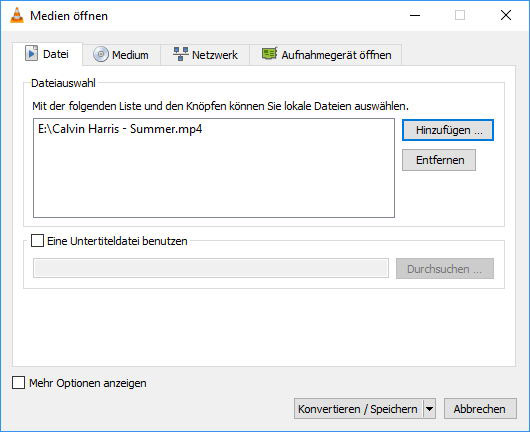Click the Datei tab file-play icon
Screen dimensions: 530x432
pos(31,53)
